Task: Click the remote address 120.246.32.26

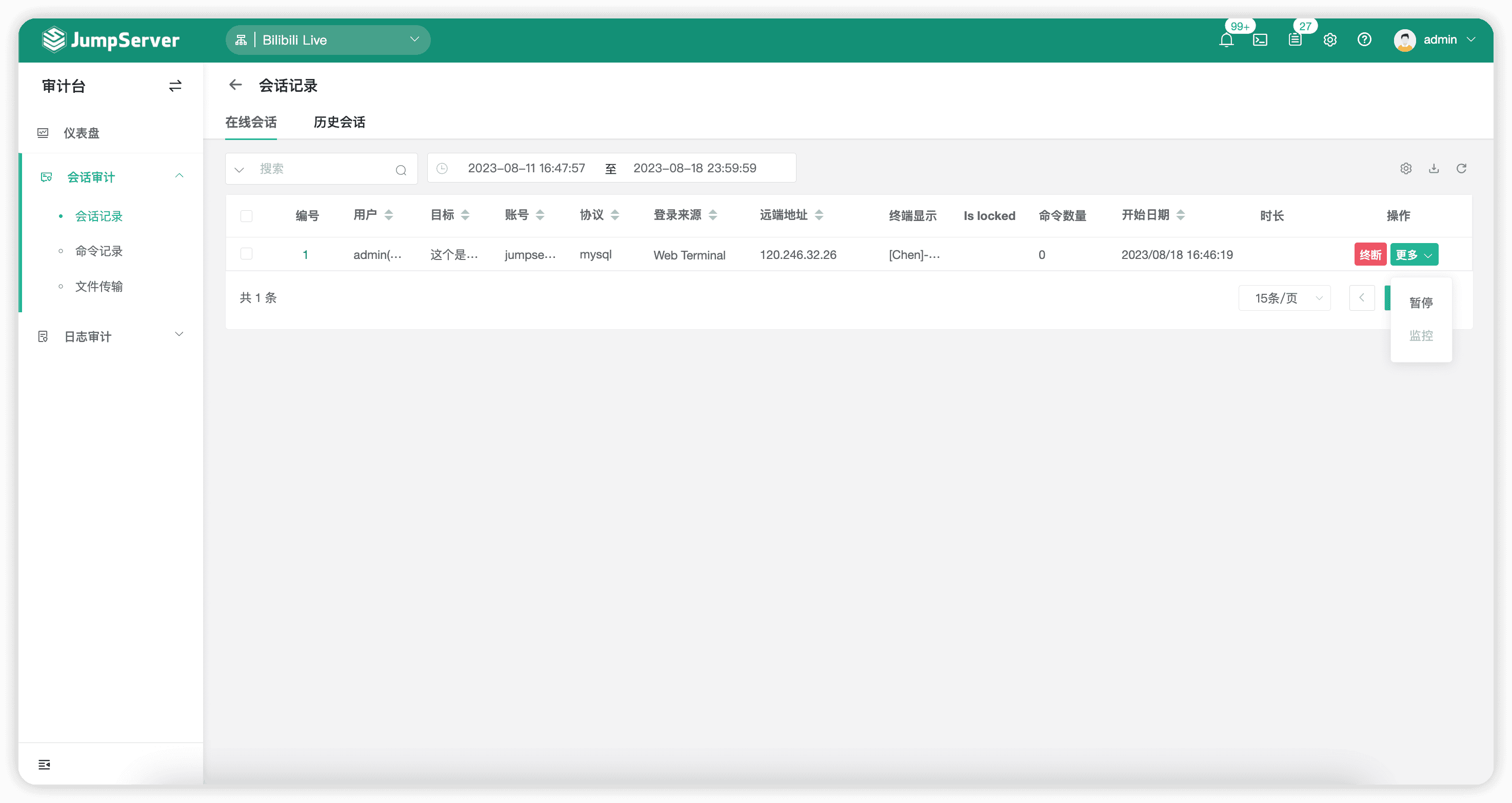Action: click(798, 255)
